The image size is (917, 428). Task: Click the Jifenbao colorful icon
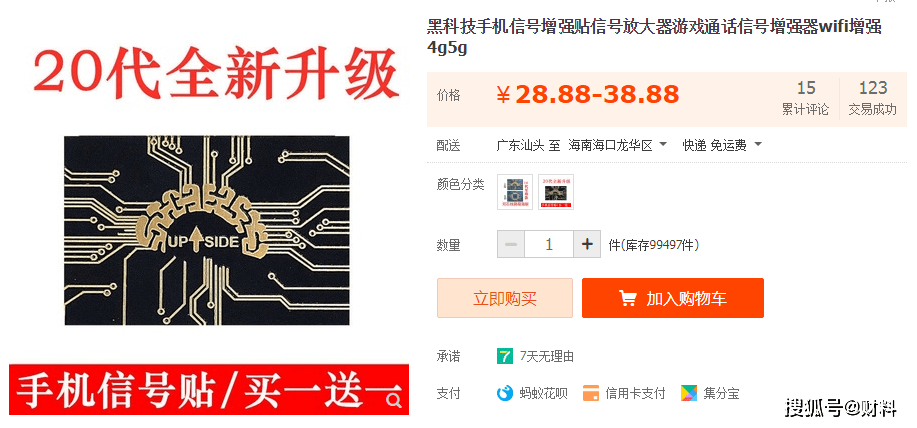coord(689,393)
